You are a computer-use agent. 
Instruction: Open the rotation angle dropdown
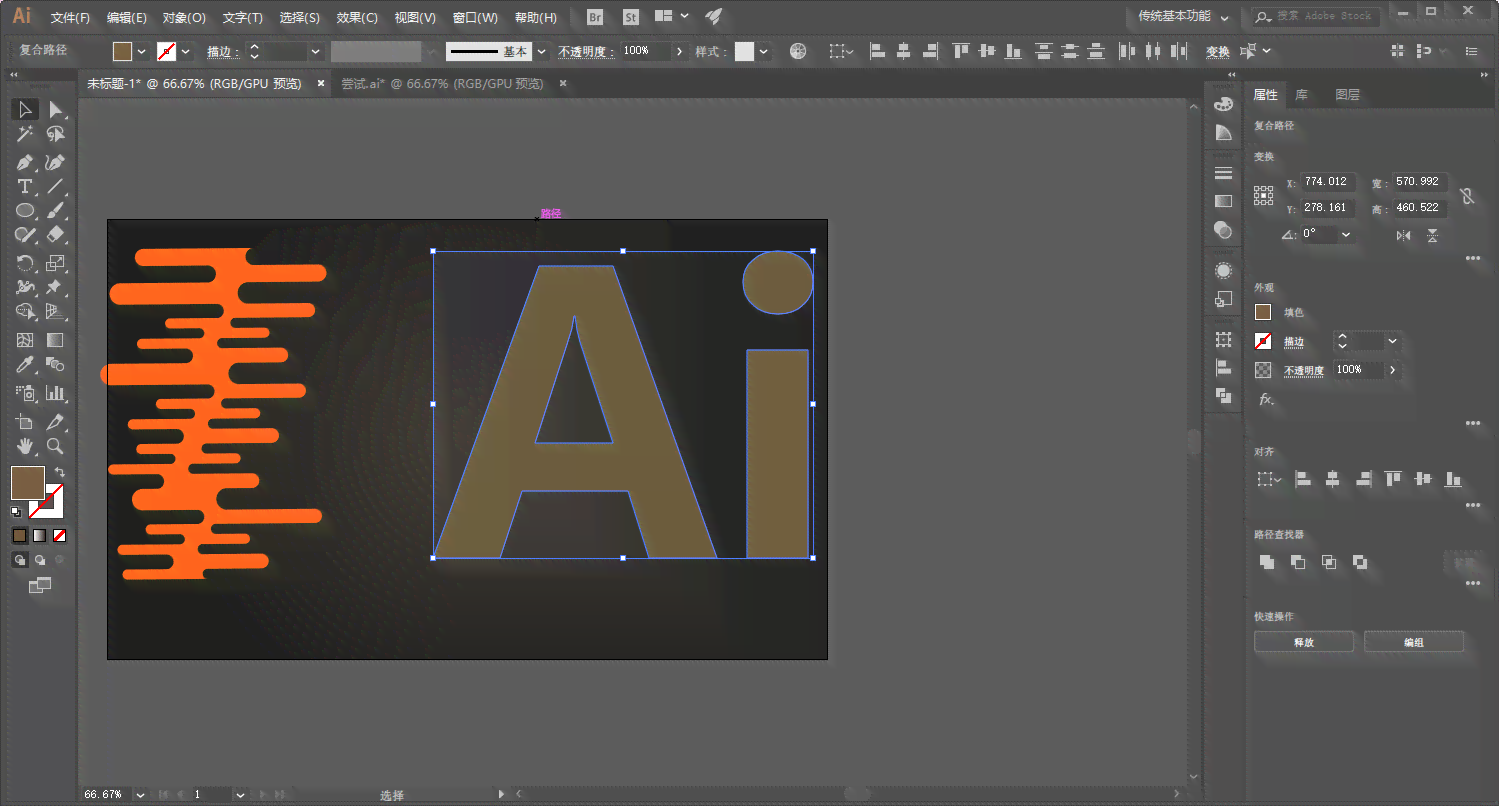(x=1346, y=235)
